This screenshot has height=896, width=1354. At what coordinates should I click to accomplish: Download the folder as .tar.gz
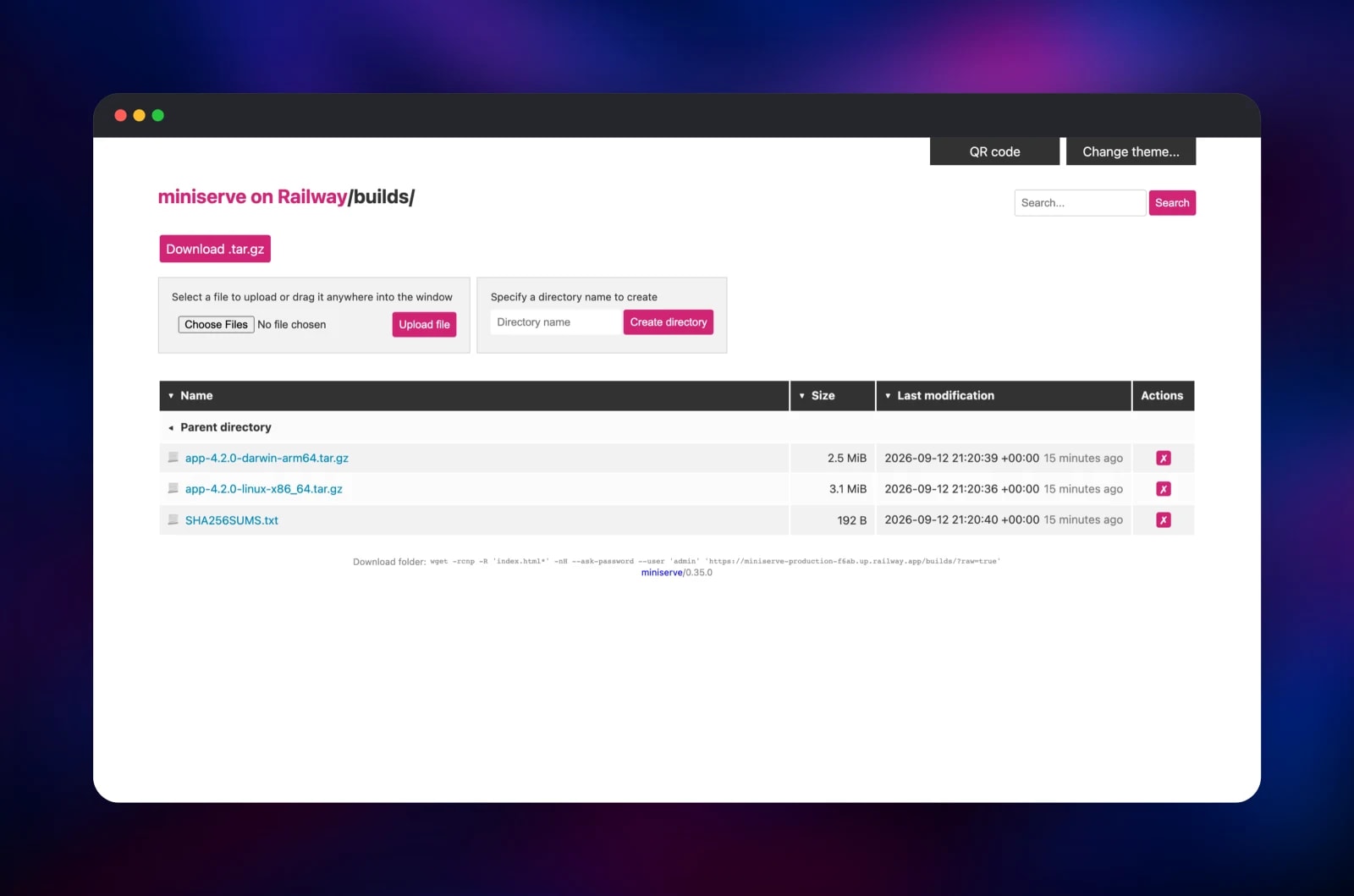pos(215,249)
